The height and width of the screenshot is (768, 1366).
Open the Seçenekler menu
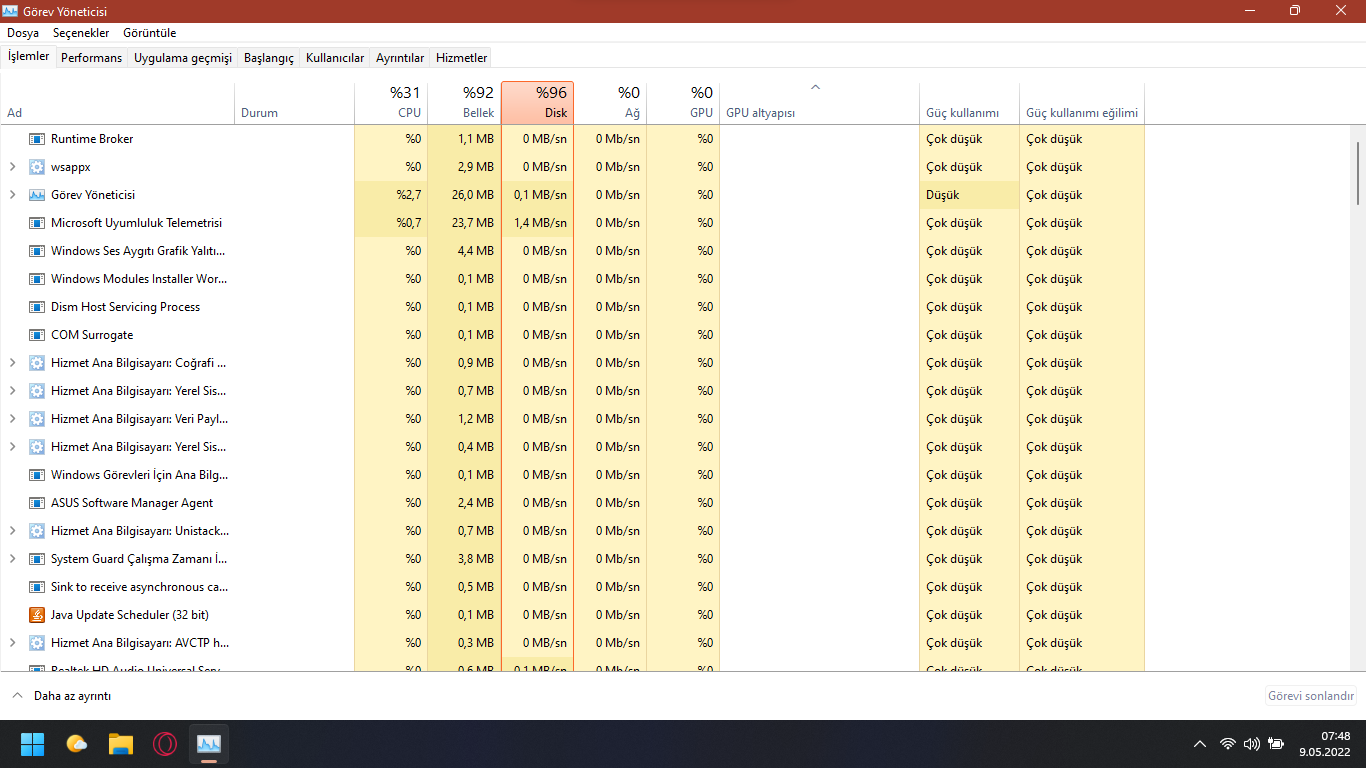(81, 33)
